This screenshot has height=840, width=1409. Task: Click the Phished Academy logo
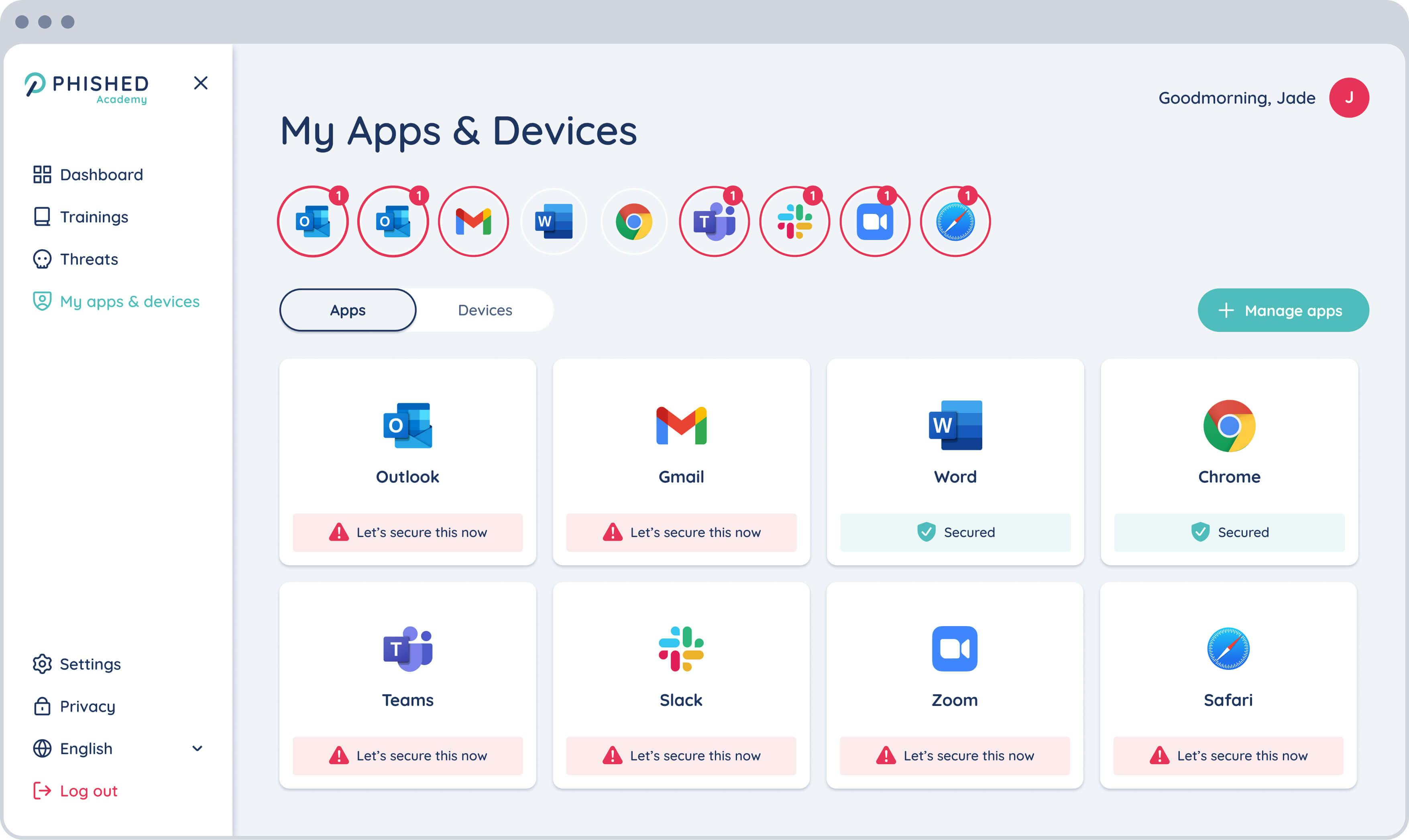pyautogui.click(x=87, y=89)
